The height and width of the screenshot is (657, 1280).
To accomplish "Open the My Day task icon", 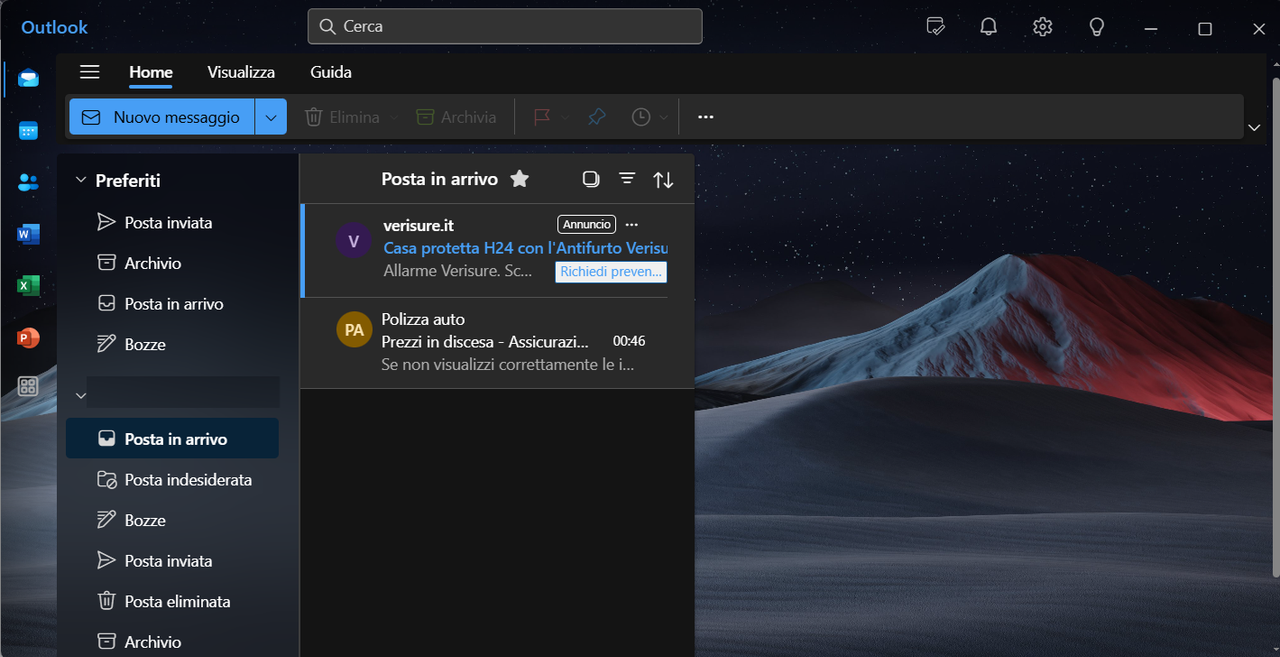I will click(935, 27).
